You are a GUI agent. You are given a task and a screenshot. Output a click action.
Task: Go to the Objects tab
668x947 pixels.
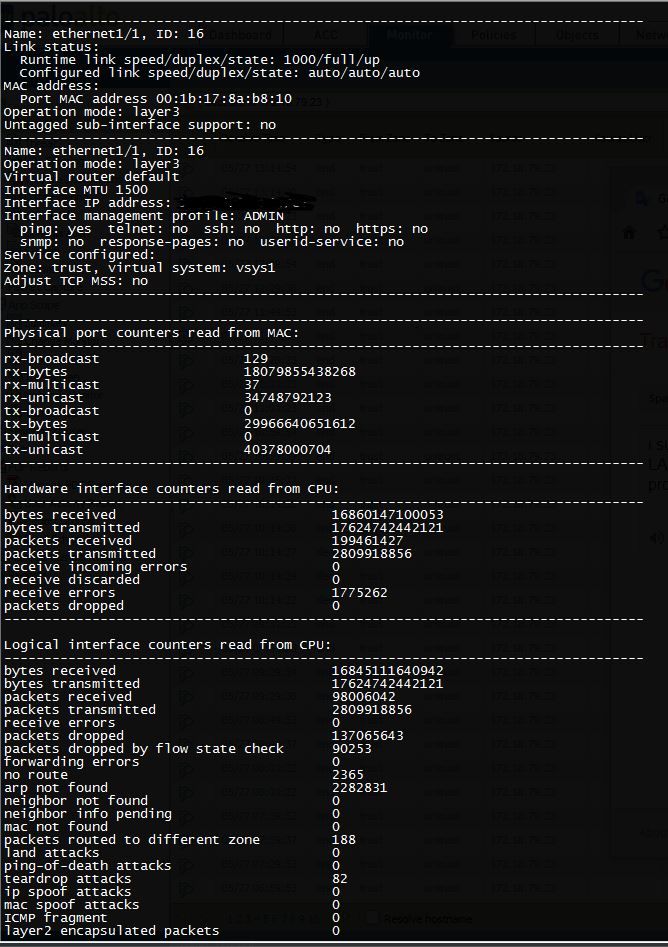tap(577, 35)
